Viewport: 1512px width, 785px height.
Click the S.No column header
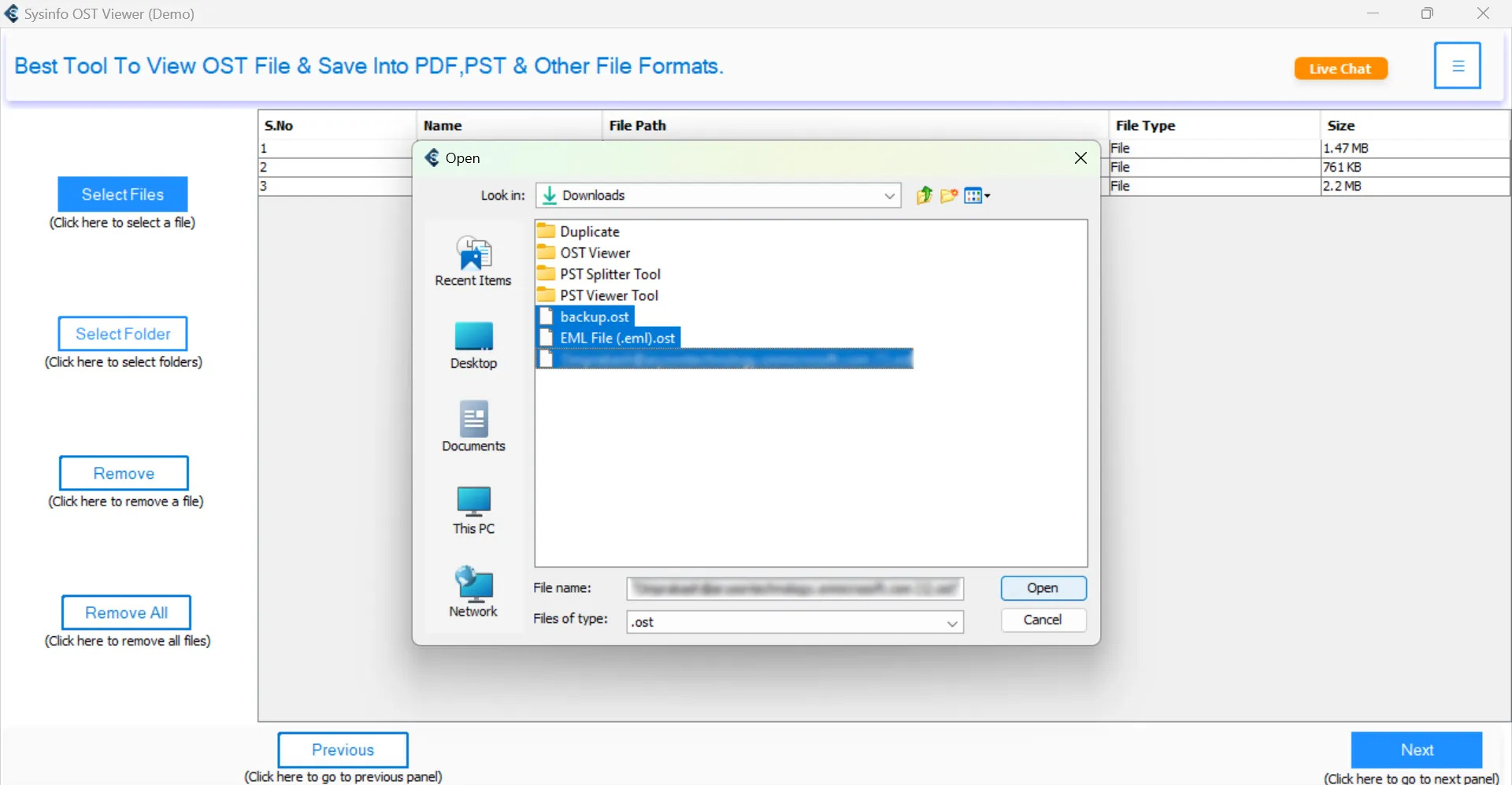(337, 125)
